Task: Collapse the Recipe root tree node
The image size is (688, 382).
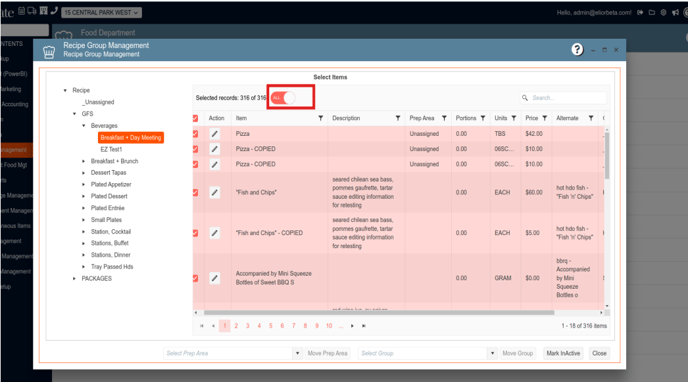Action: tap(65, 90)
